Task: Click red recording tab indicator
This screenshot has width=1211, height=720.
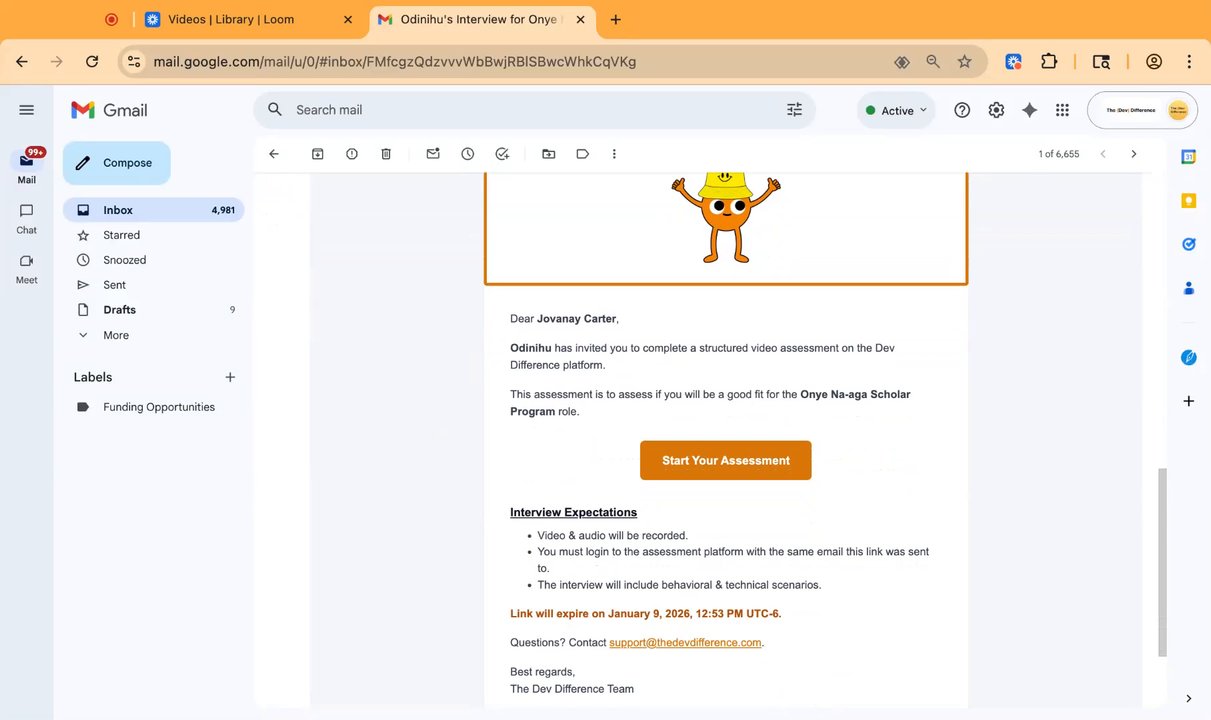Action: 111,19
